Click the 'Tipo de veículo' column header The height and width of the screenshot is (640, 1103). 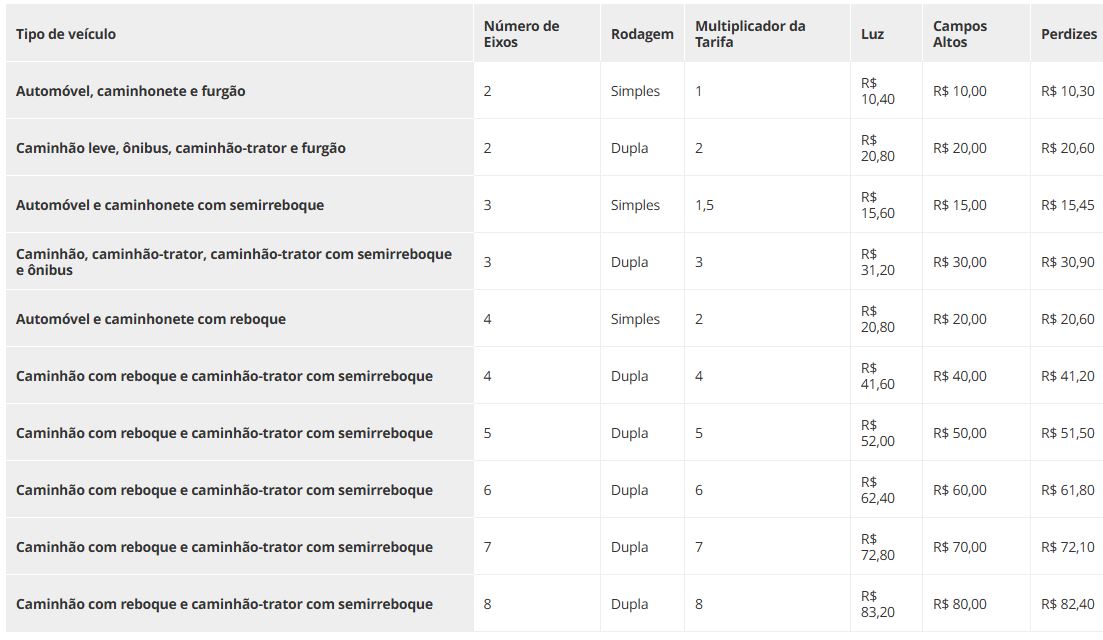coord(66,34)
